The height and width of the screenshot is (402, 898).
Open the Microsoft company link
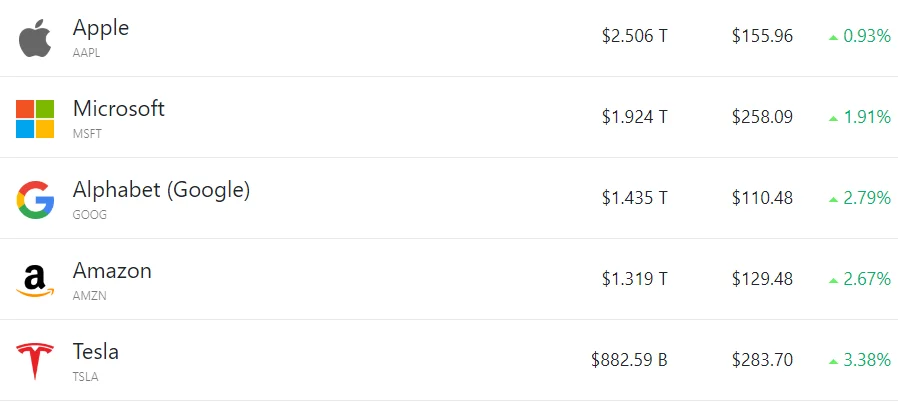pyautogui.click(x=119, y=109)
